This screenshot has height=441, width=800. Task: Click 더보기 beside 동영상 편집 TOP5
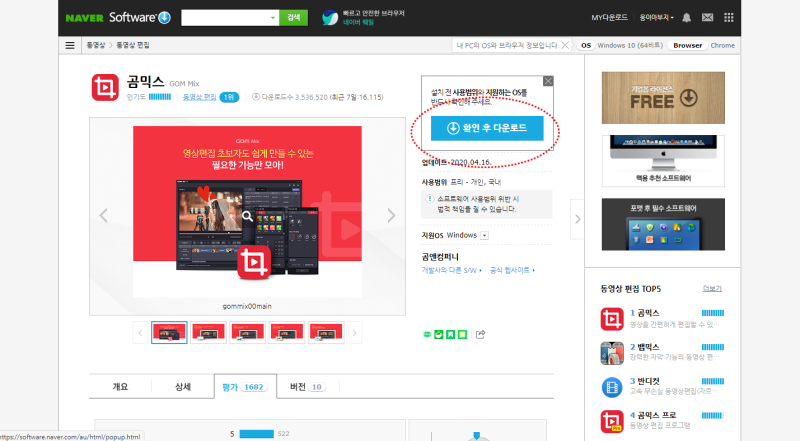(x=712, y=289)
